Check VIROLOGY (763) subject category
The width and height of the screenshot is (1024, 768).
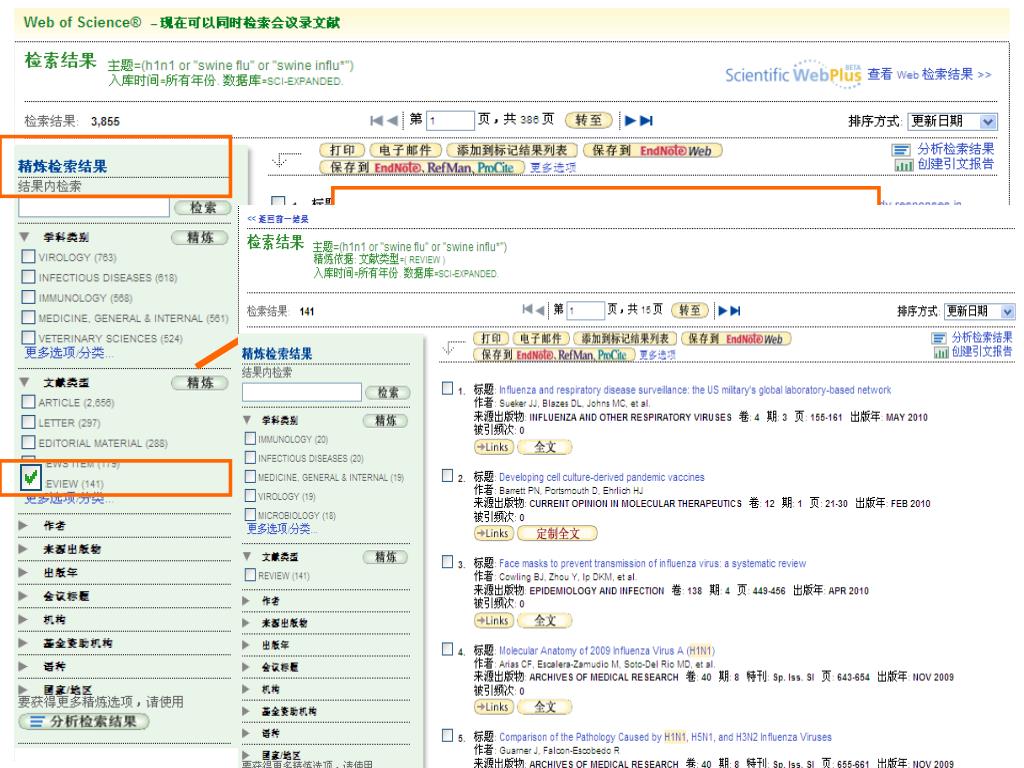(x=28, y=256)
